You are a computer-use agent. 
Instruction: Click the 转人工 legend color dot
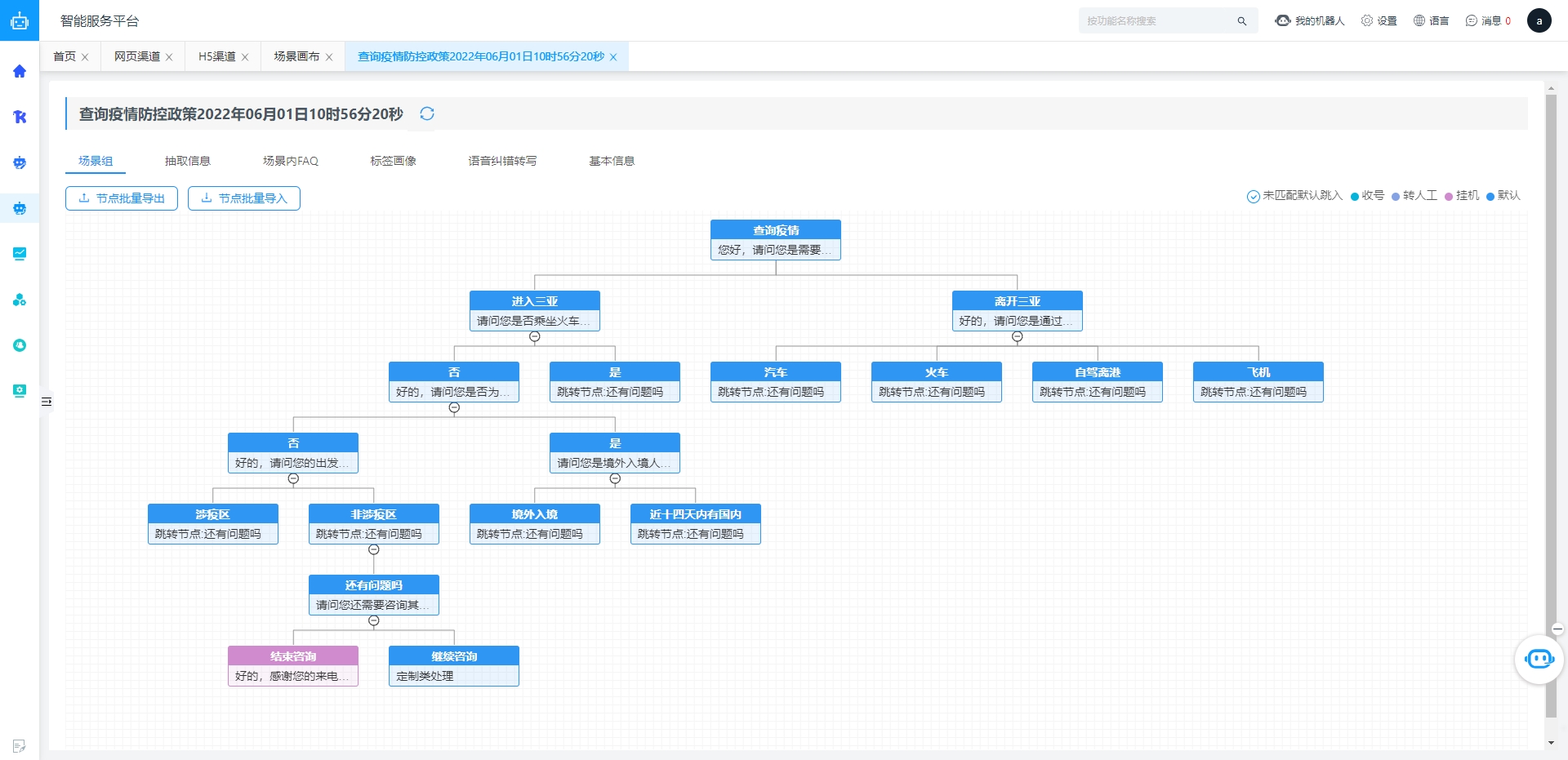click(1396, 197)
